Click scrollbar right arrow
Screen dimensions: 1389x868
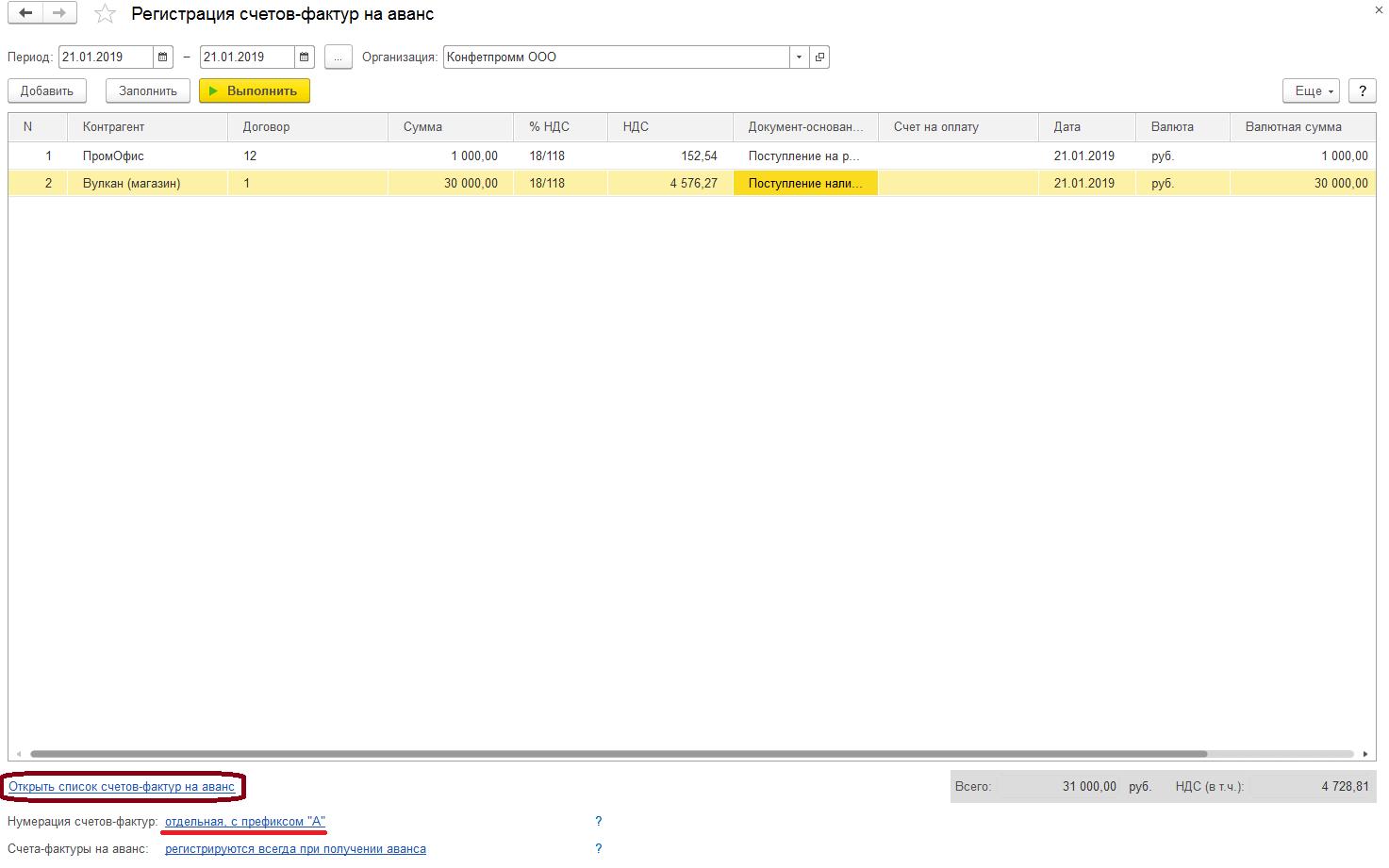coord(1365,754)
